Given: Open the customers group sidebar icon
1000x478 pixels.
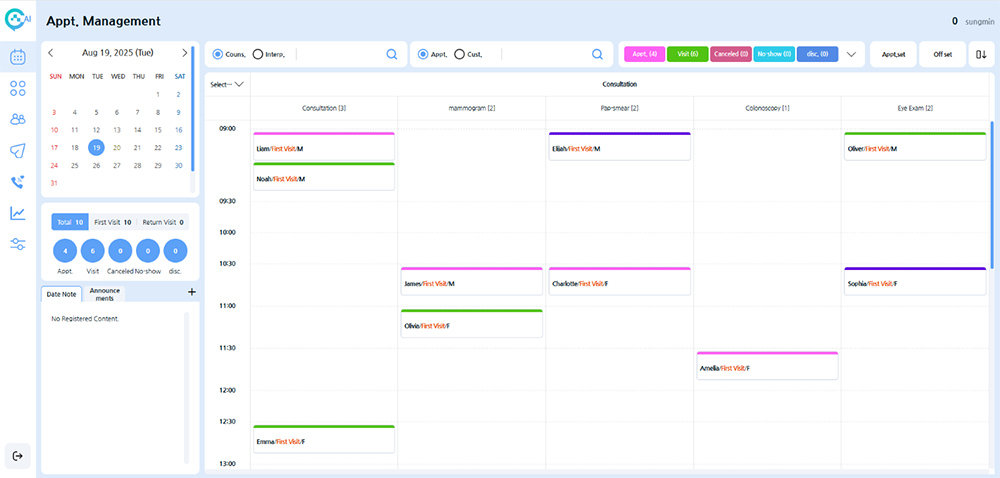Looking at the screenshot, I should (18, 119).
